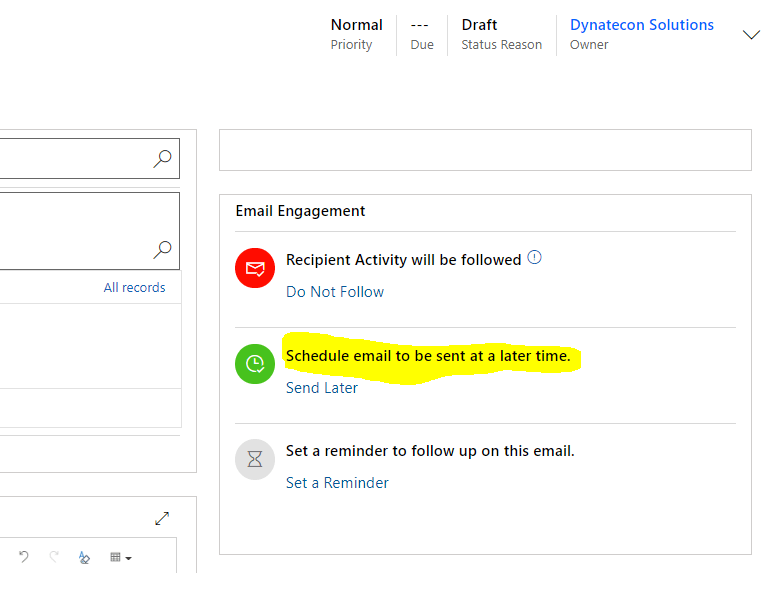
Task: Expand the header details chevron
Action: click(x=751, y=35)
